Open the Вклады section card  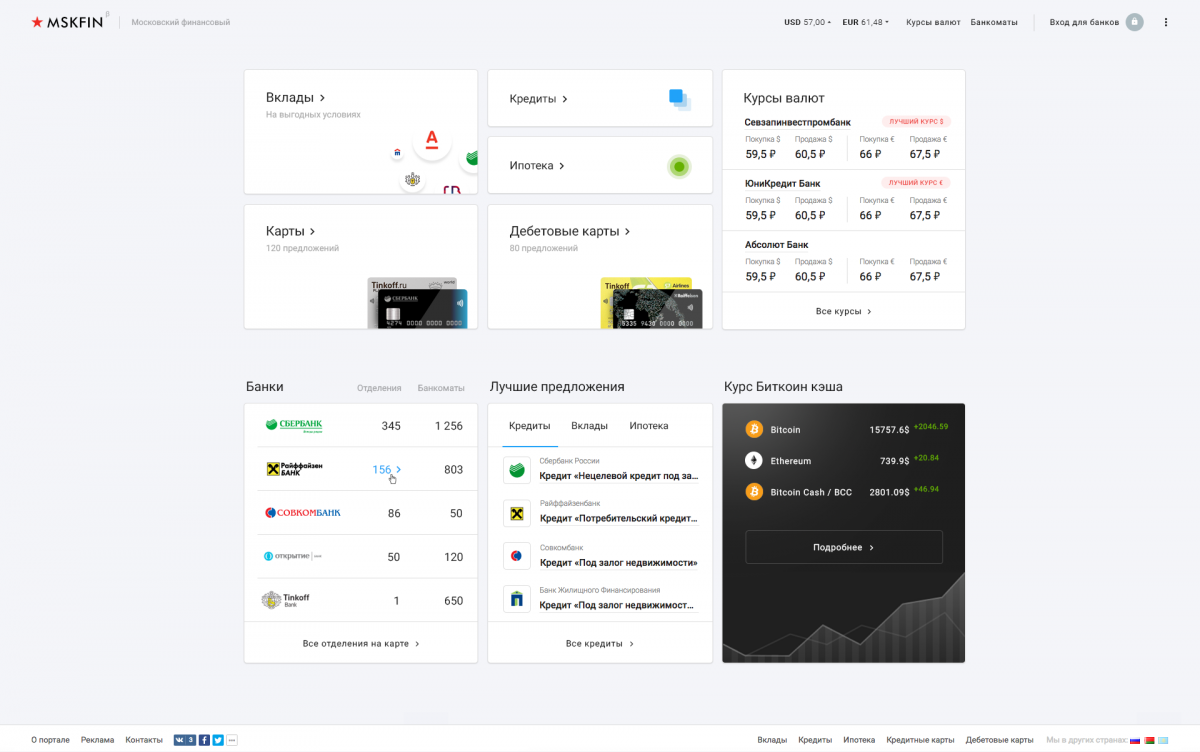coord(361,132)
